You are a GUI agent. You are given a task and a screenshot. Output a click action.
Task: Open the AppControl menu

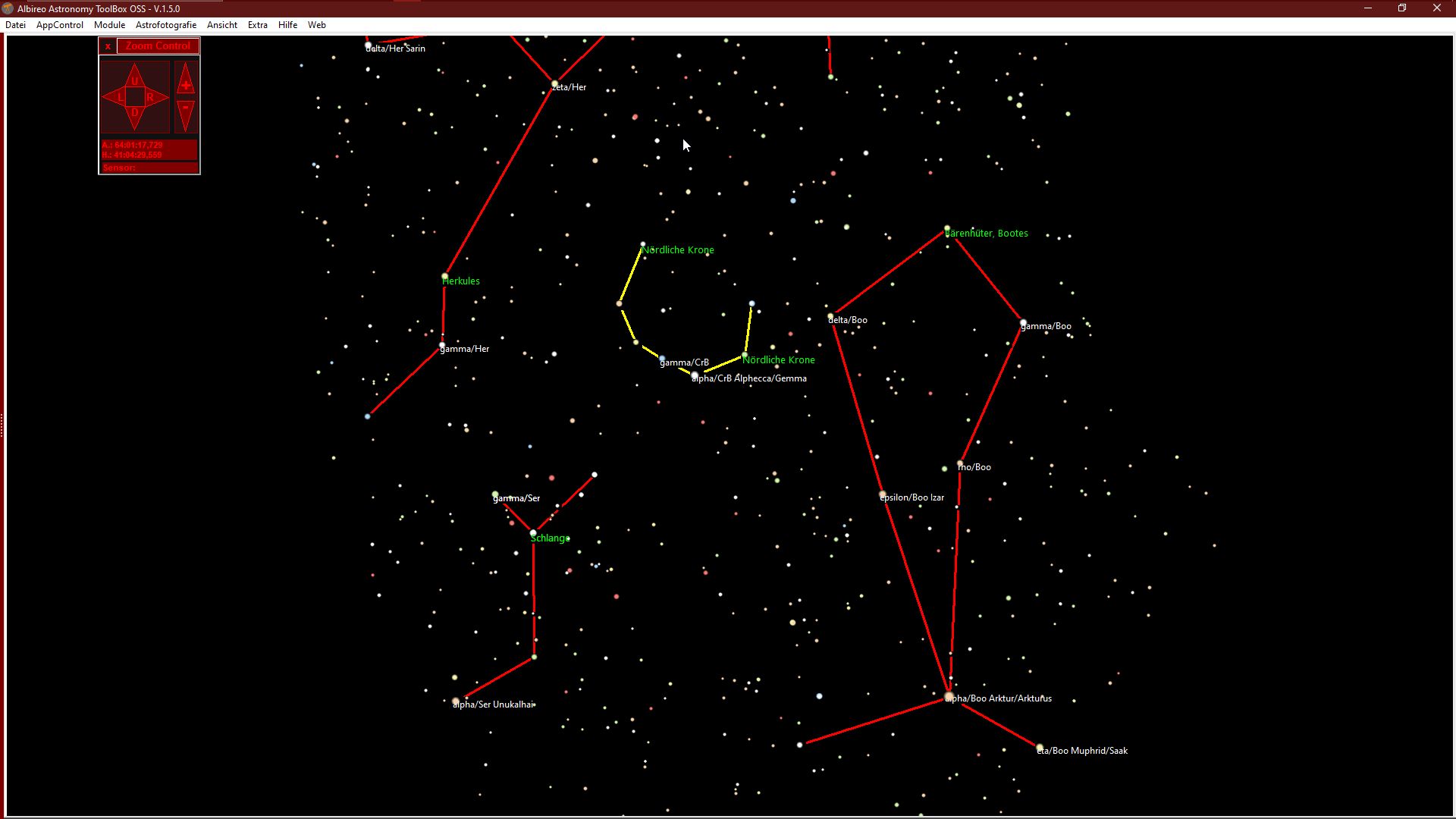pos(60,25)
